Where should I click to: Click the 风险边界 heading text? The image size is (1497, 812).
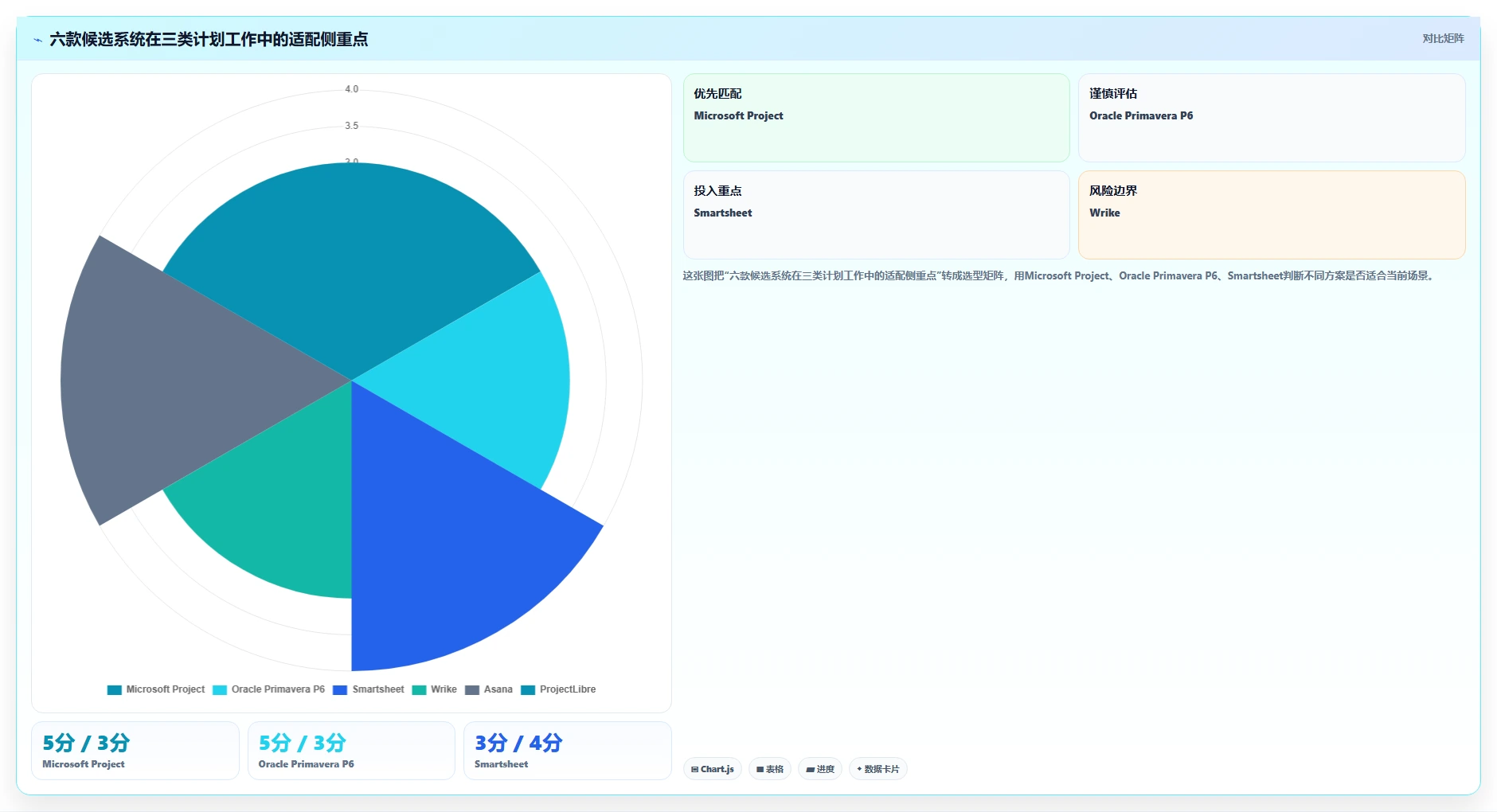click(1113, 190)
